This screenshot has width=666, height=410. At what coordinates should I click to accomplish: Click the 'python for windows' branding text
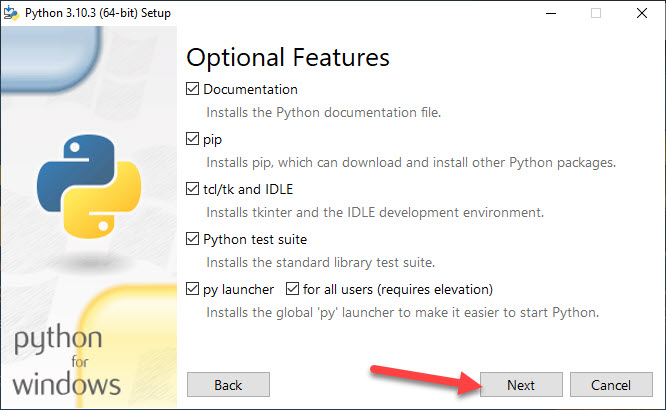66,362
